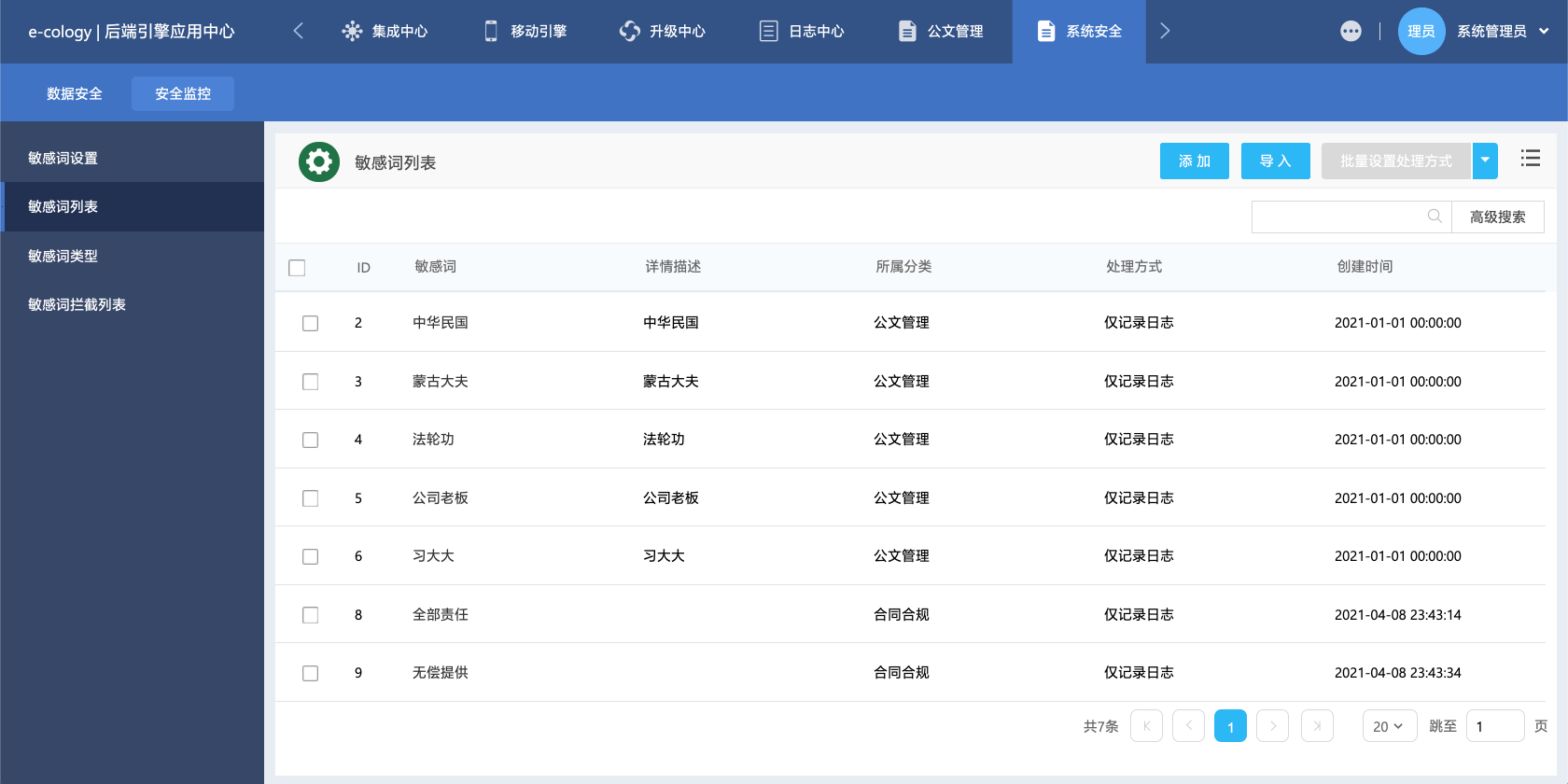The width and height of the screenshot is (1568, 784).
Task: Check the row for 中华民国
Action: pyautogui.click(x=311, y=323)
